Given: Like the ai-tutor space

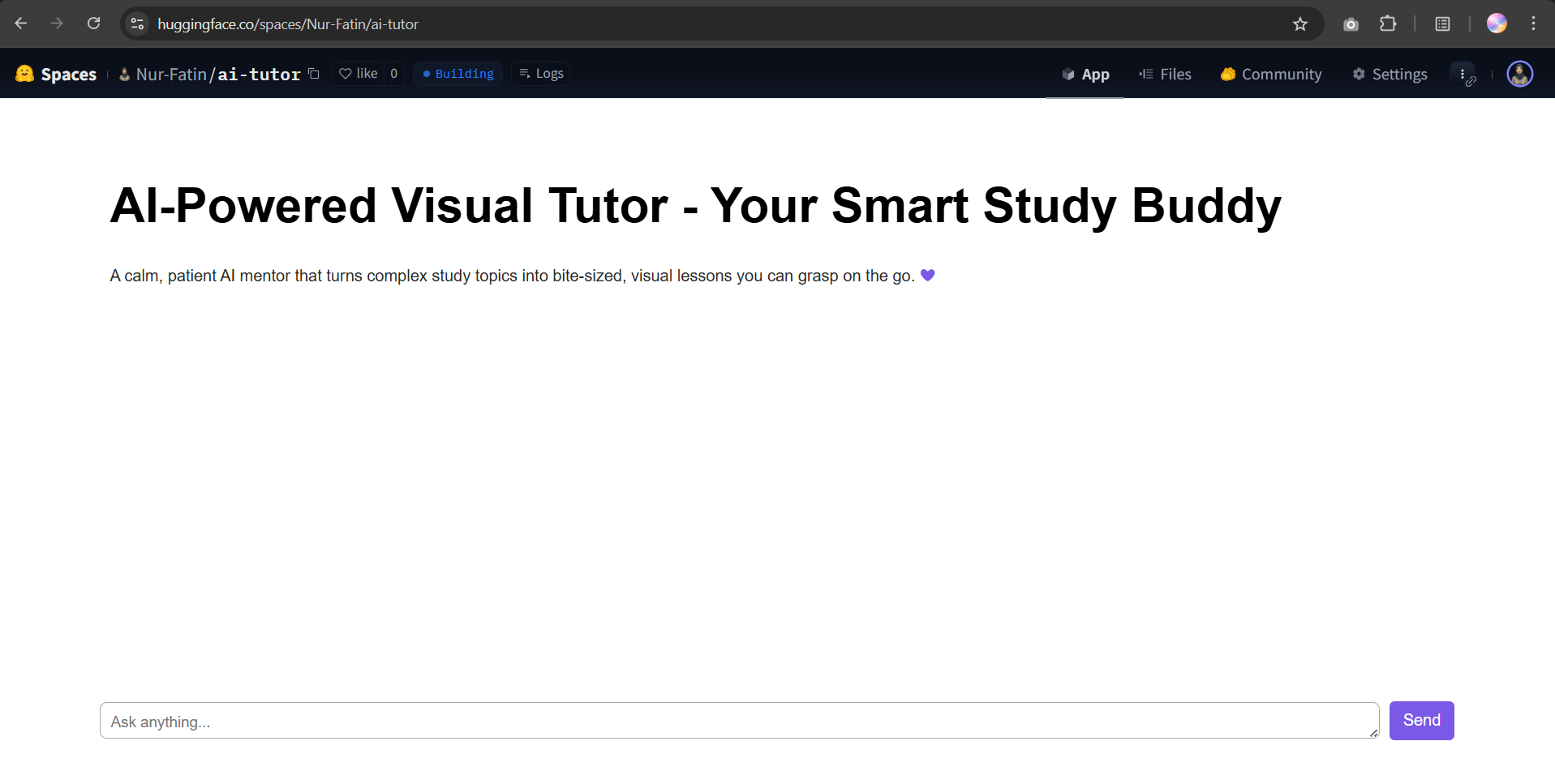Looking at the screenshot, I should [359, 74].
